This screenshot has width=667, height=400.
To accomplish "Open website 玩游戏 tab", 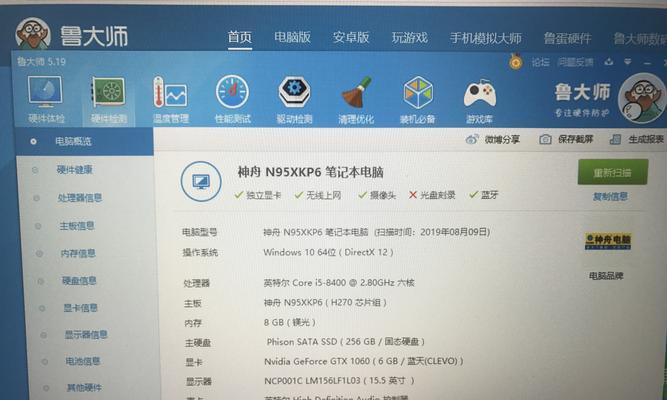I will pyautogui.click(x=409, y=37).
